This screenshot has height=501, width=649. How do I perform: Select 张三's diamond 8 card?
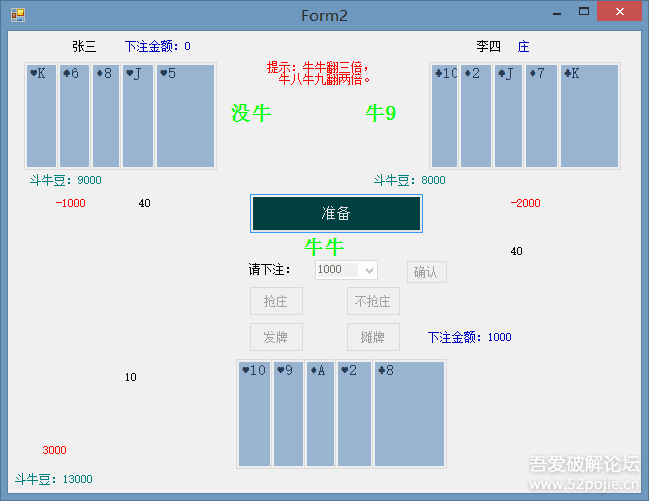point(106,116)
